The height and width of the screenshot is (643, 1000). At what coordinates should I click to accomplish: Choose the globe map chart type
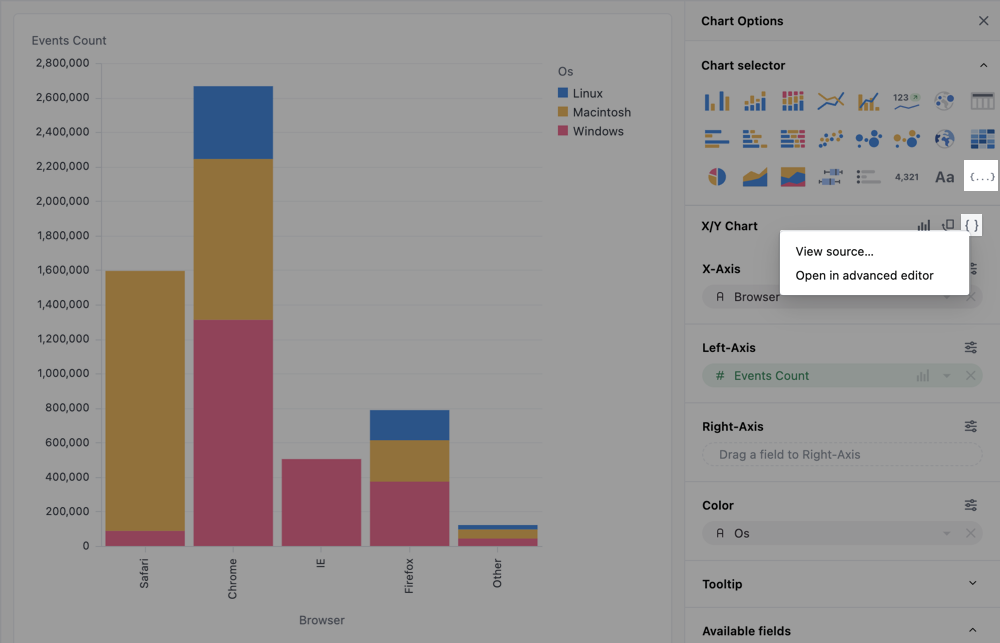(941, 138)
